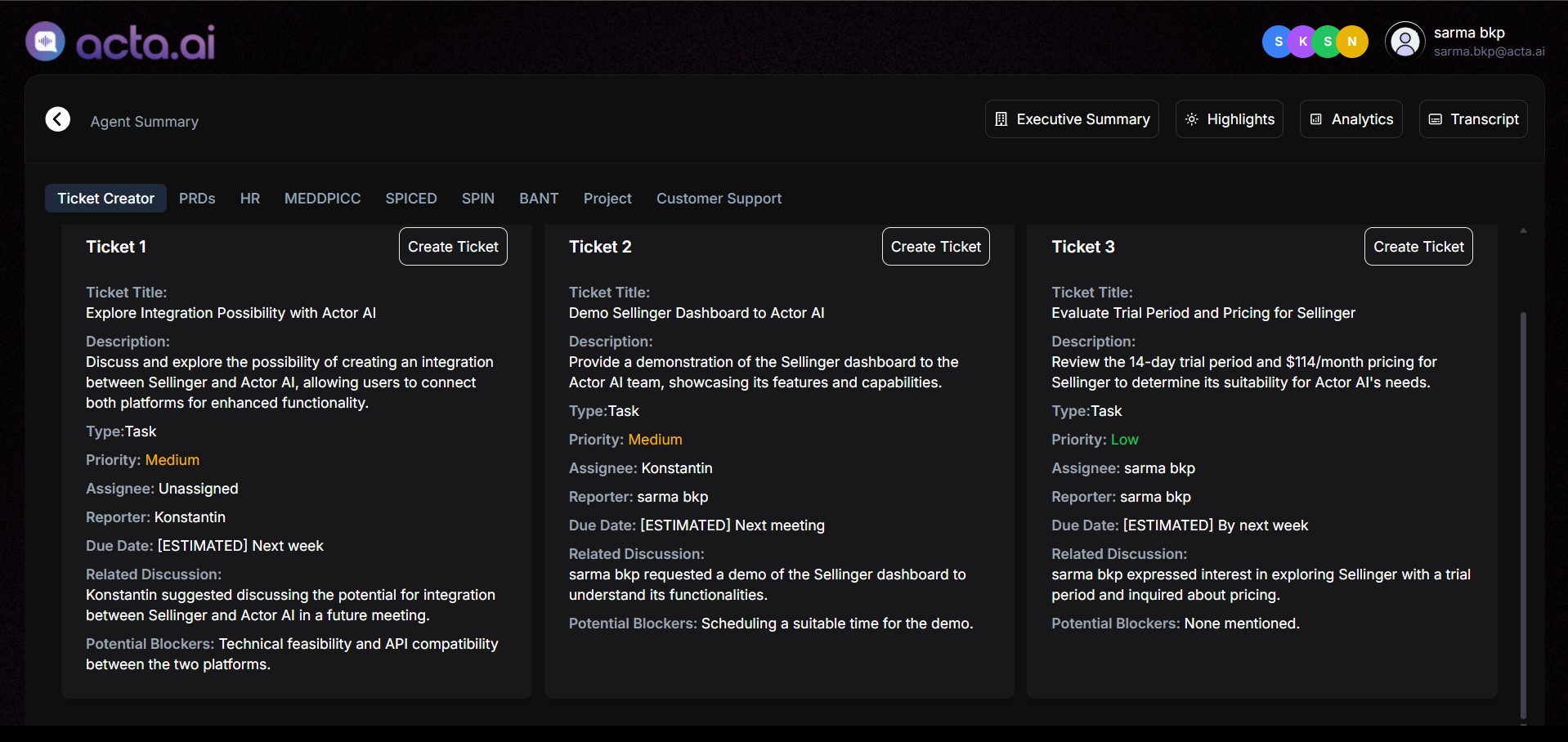
Task: Open the Analytics view
Action: click(1351, 119)
